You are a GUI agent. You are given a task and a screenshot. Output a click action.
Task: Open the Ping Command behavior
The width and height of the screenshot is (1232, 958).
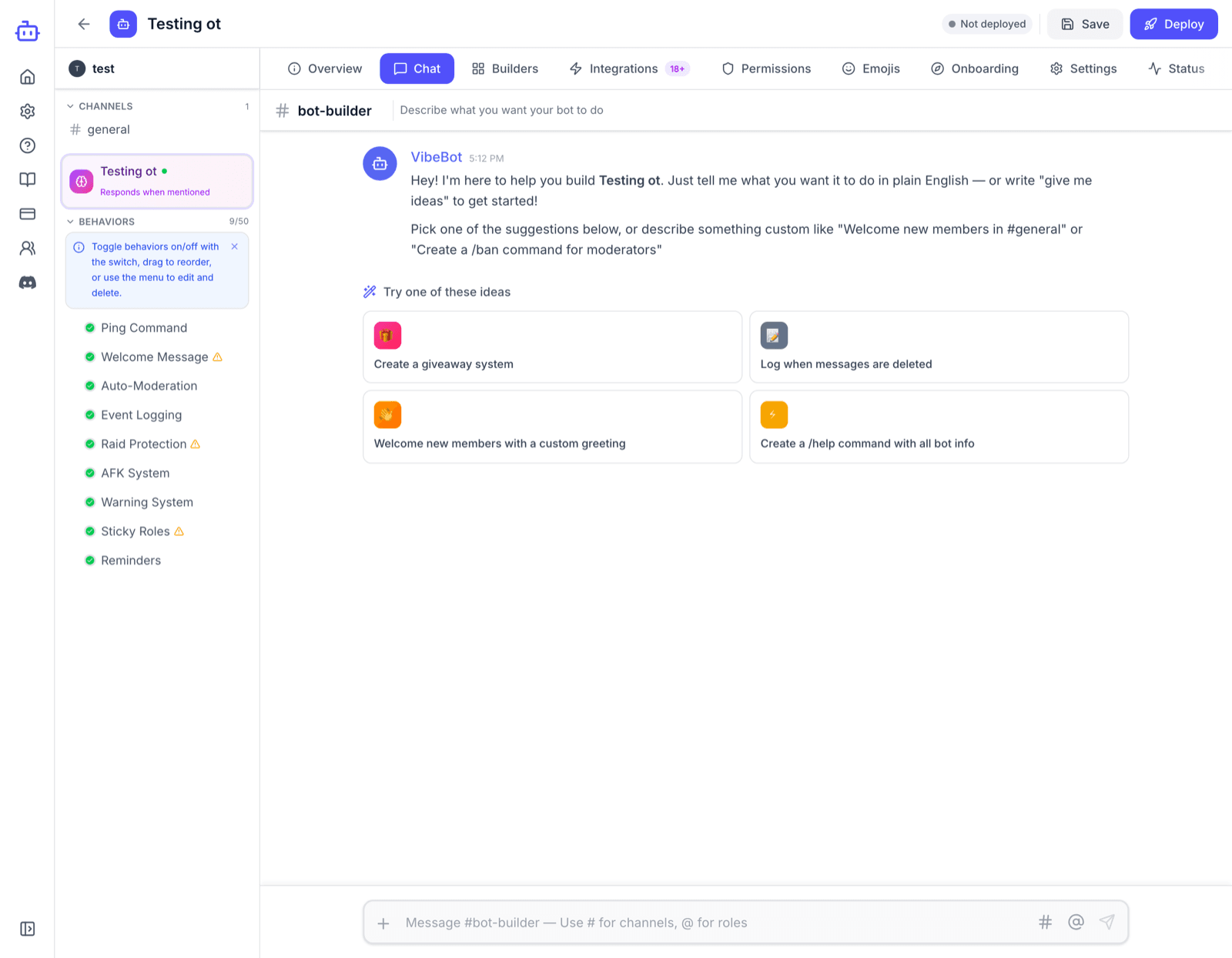(x=144, y=328)
